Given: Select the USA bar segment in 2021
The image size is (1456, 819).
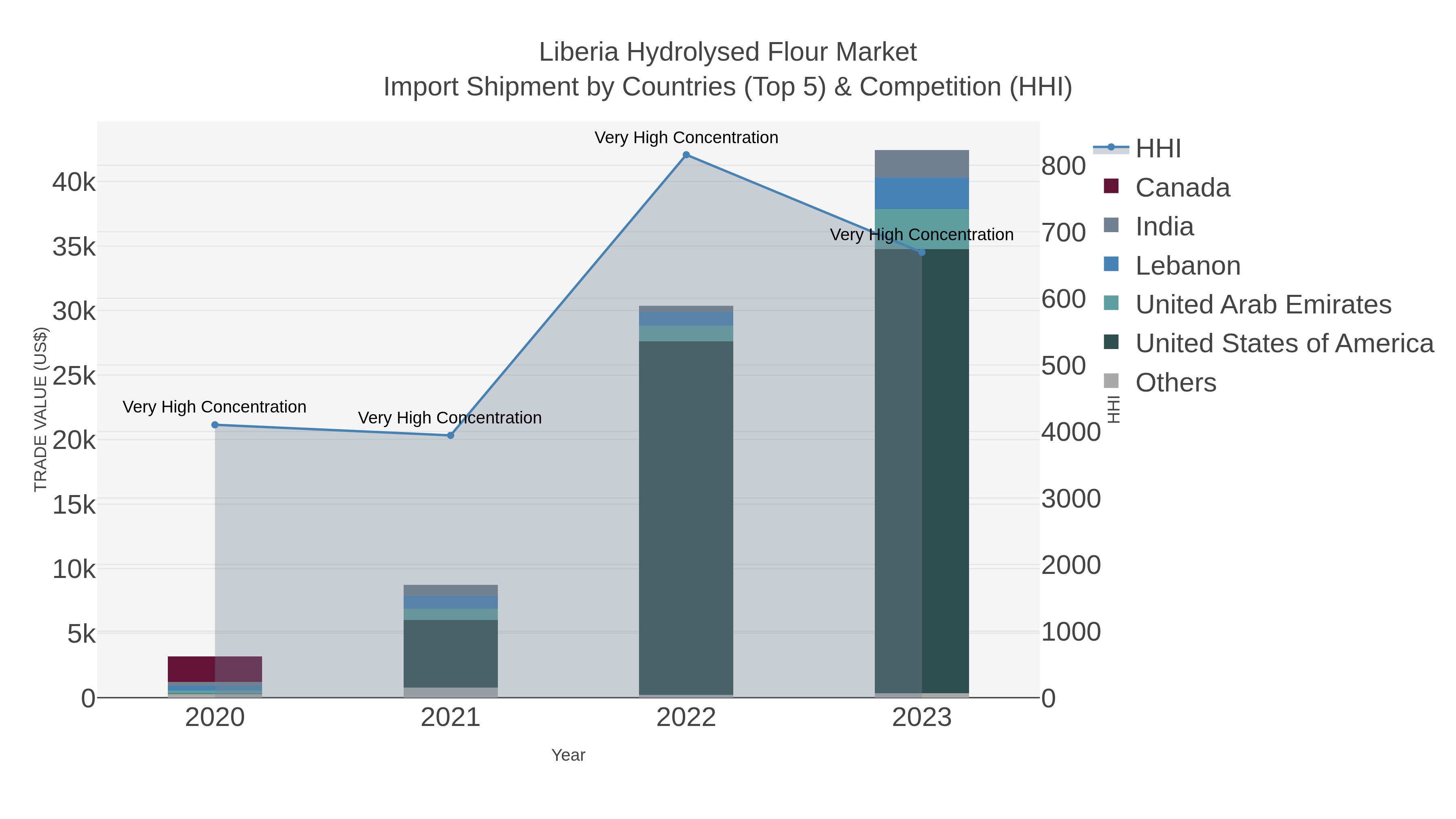Looking at the screenshot, I should (451, 654).
